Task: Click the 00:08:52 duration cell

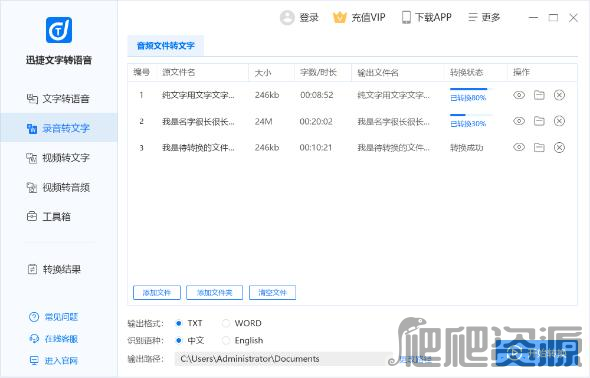Action: point(316,95)
